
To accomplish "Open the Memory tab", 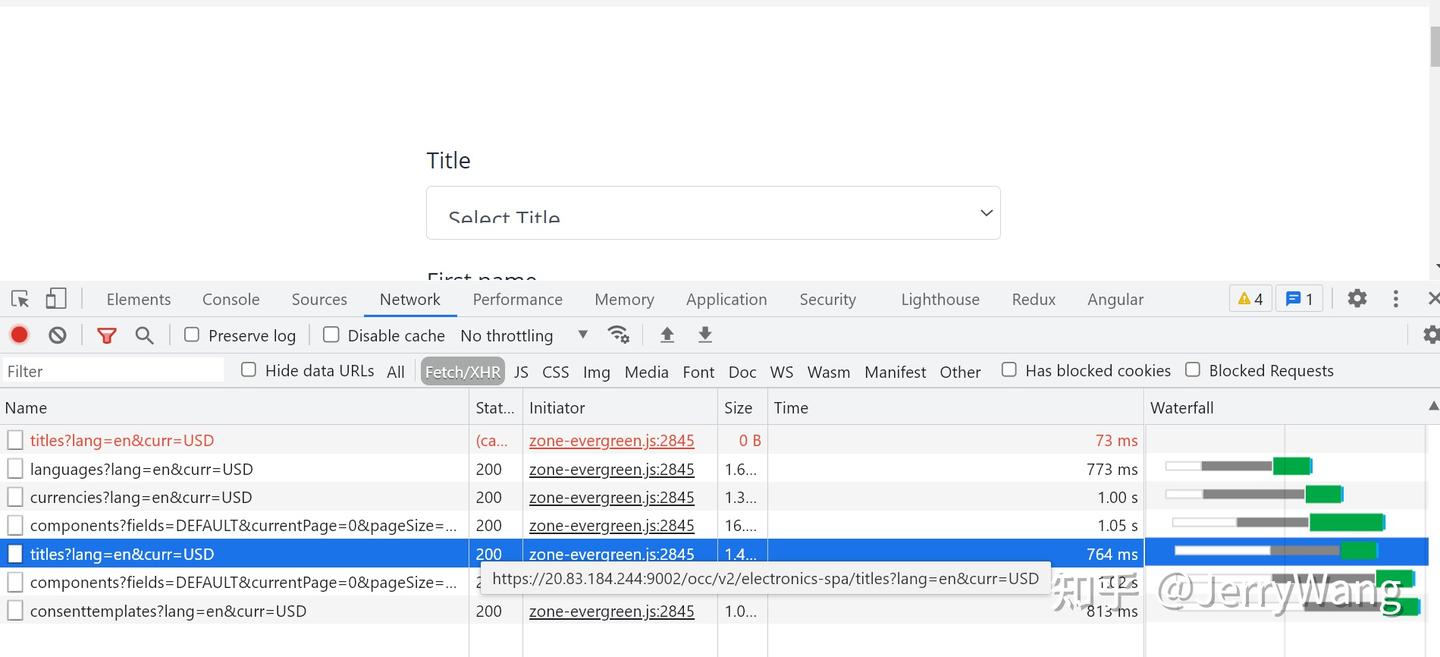I will 624,299.
